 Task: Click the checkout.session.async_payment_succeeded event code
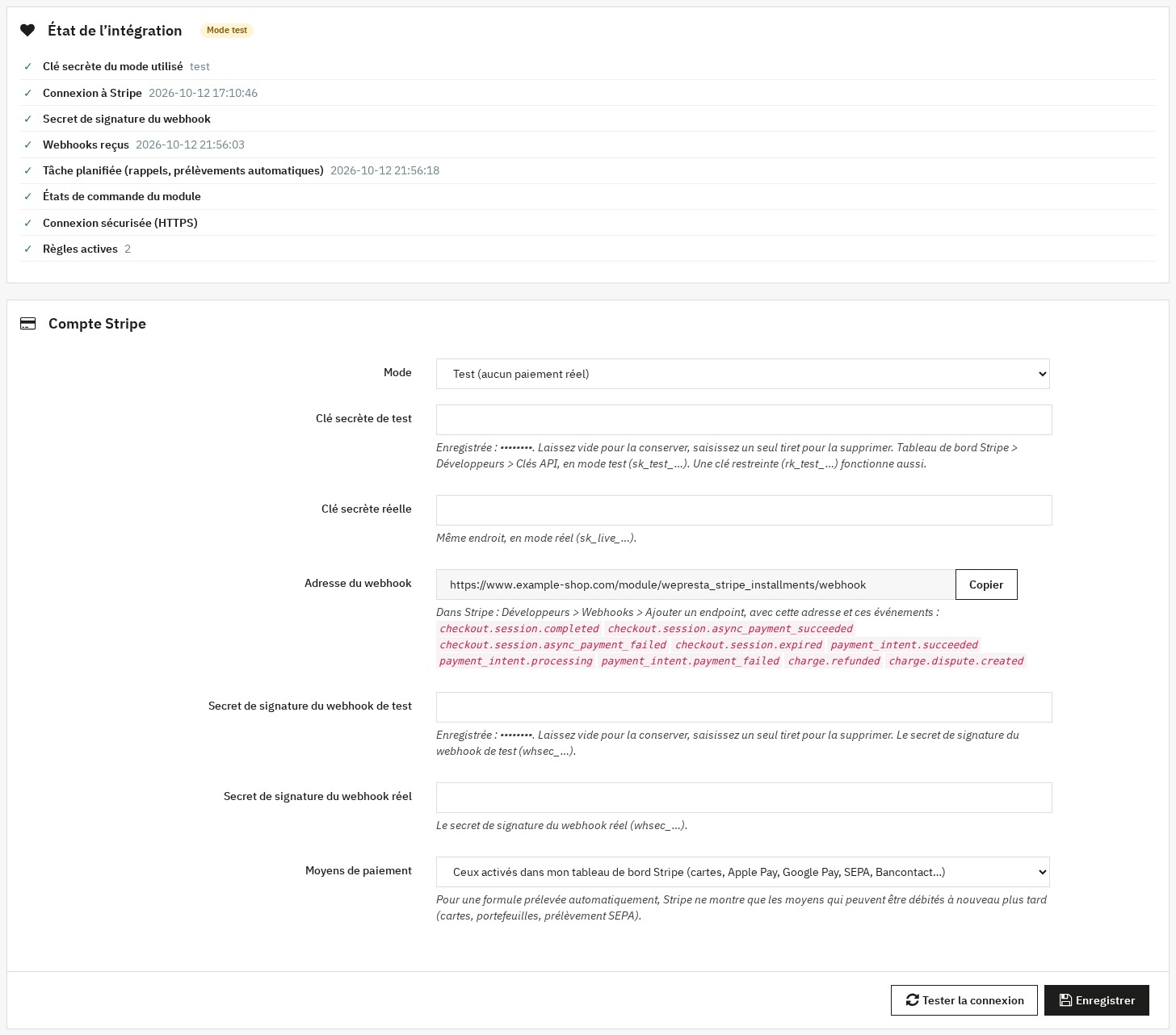click(x=730, y=629)
